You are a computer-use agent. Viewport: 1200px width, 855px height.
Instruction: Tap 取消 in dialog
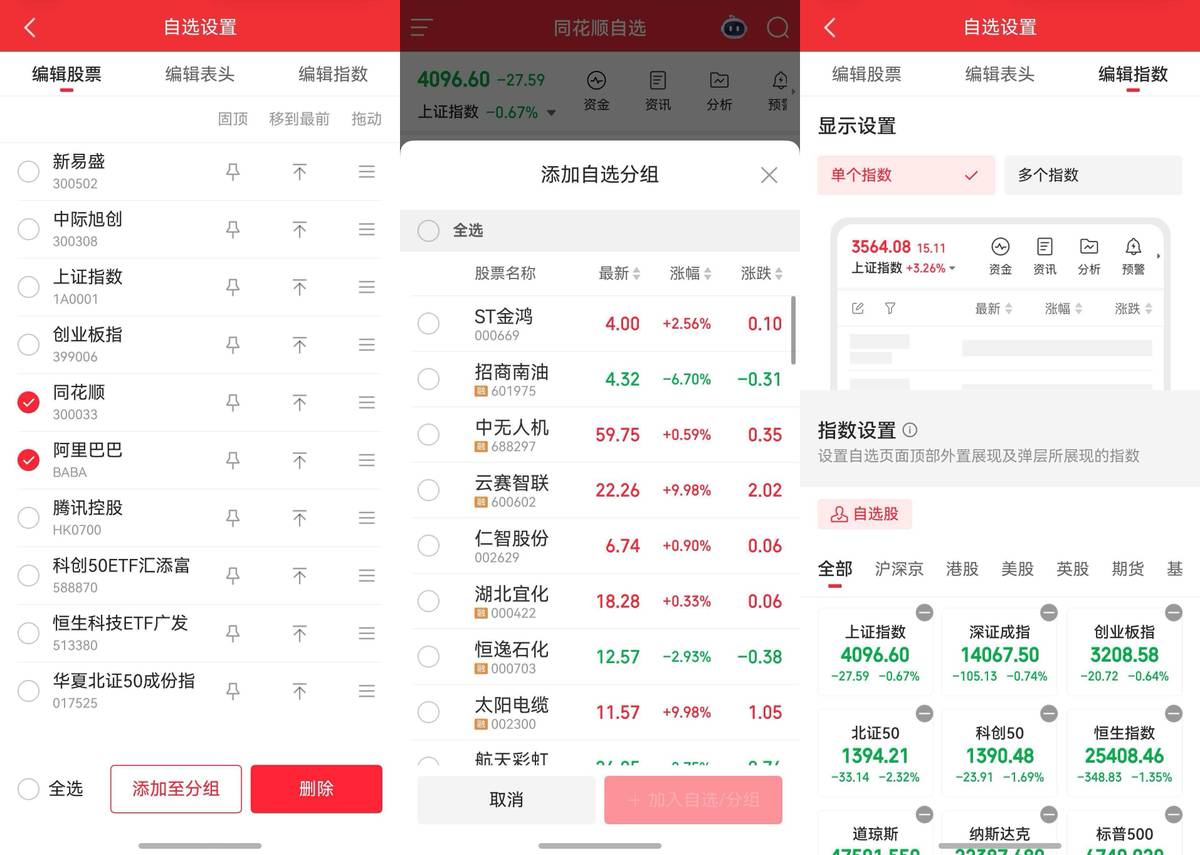(507, 800)
